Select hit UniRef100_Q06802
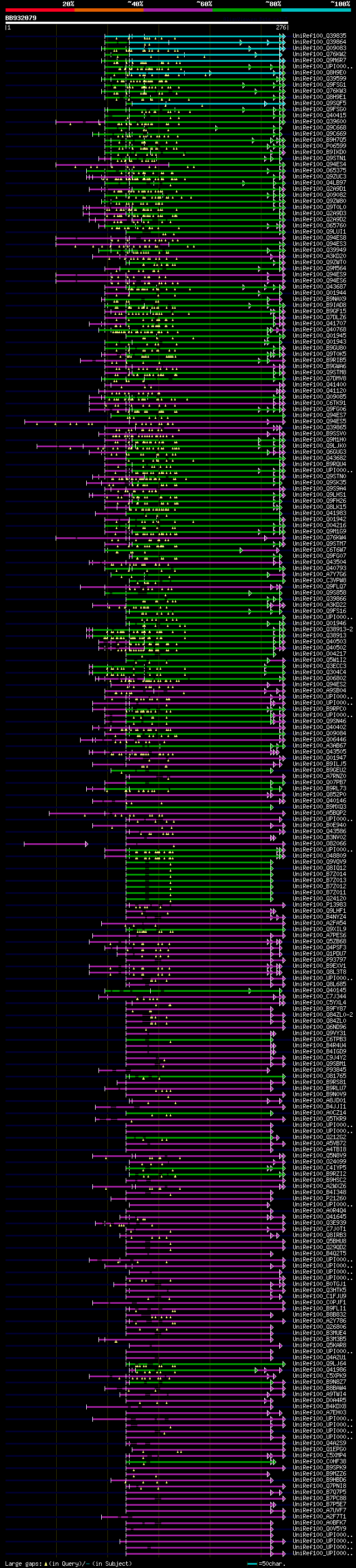Screen dimensions: 356x1568 [x=319, y=678]
